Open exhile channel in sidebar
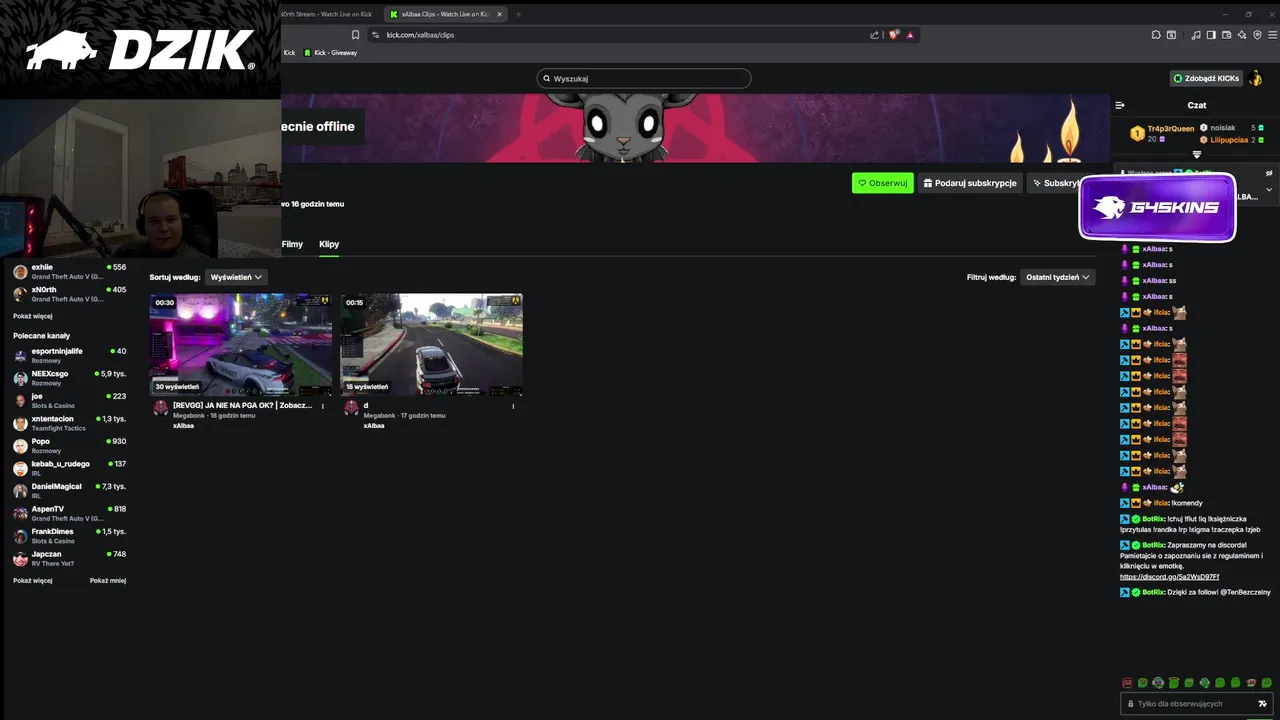Image resolution: width=1280 pixels, height=720 pixels. [70, 271]
